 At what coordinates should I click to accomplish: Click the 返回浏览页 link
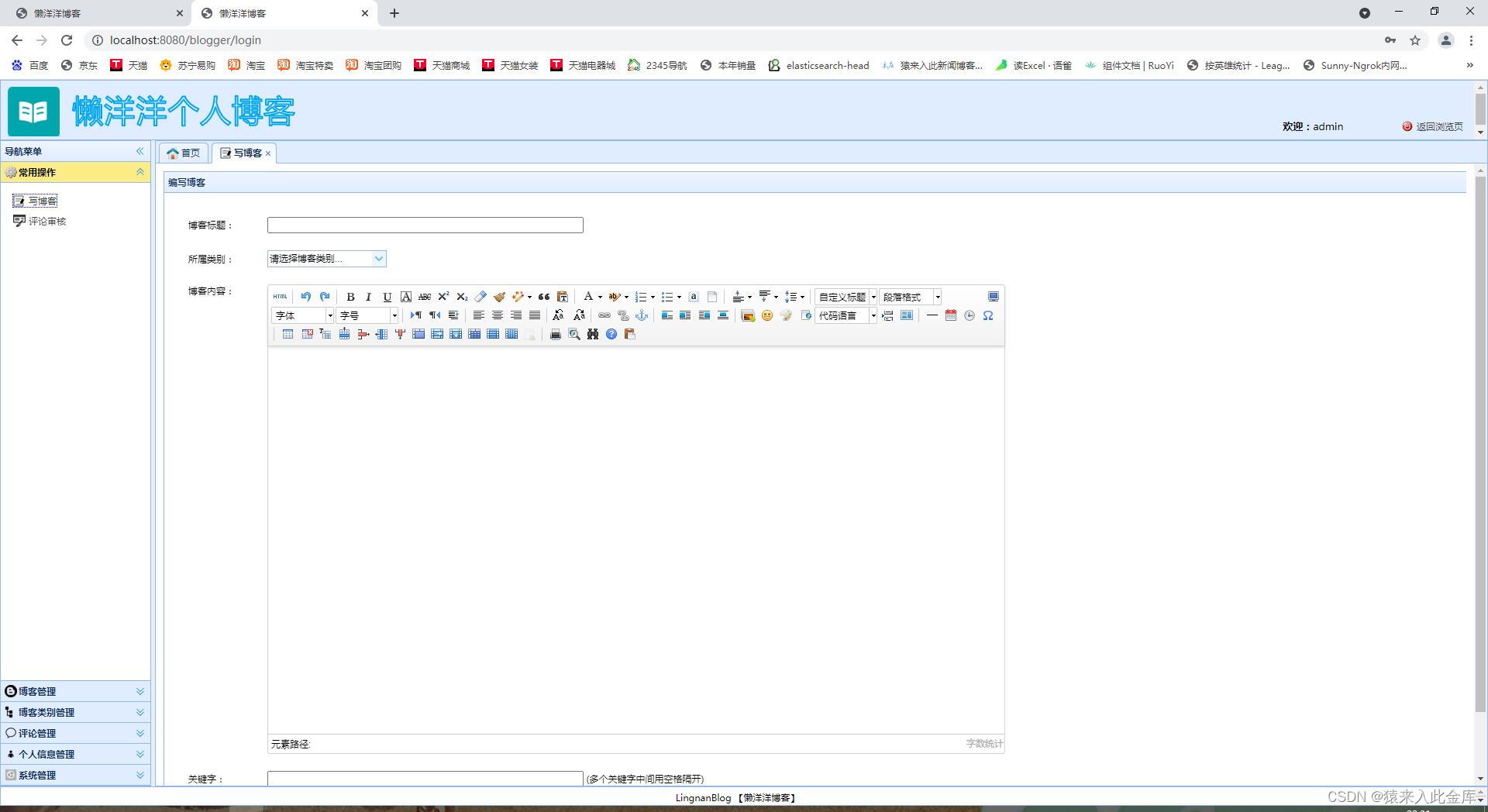(1433, 126)
